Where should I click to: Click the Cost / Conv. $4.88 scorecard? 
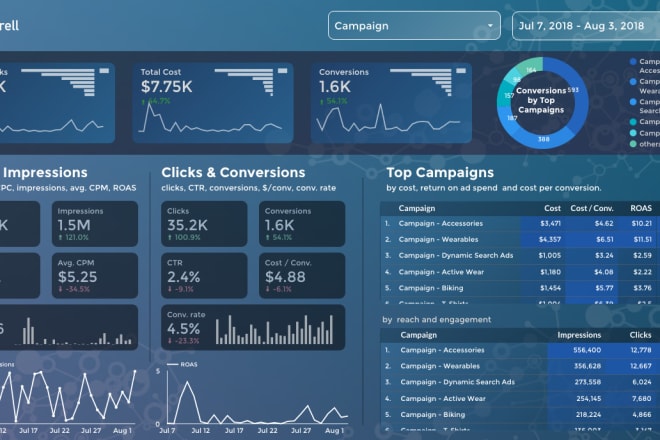(302, 275)
